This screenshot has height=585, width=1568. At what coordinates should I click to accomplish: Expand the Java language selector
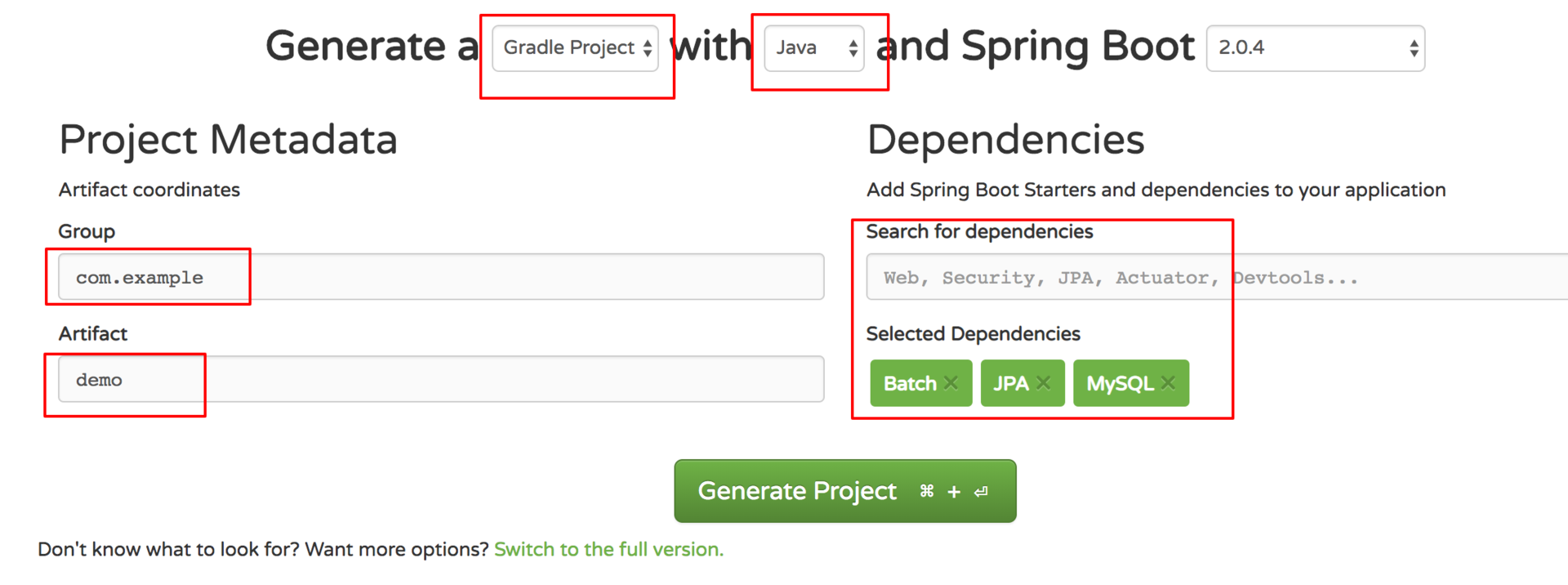[814, 48]
